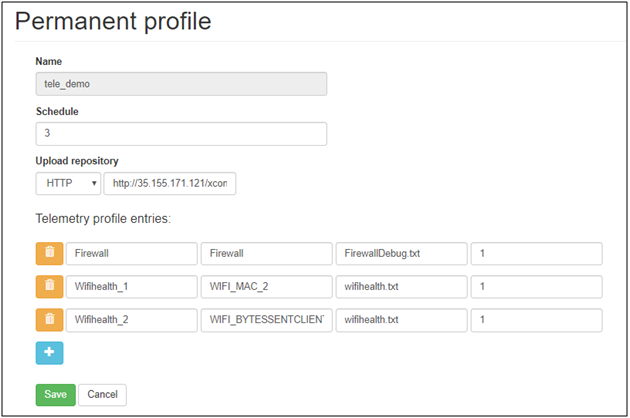Edit the WIFI_MAC_2 content field
This screenshot has width=630, height=418.
[266, 287]
